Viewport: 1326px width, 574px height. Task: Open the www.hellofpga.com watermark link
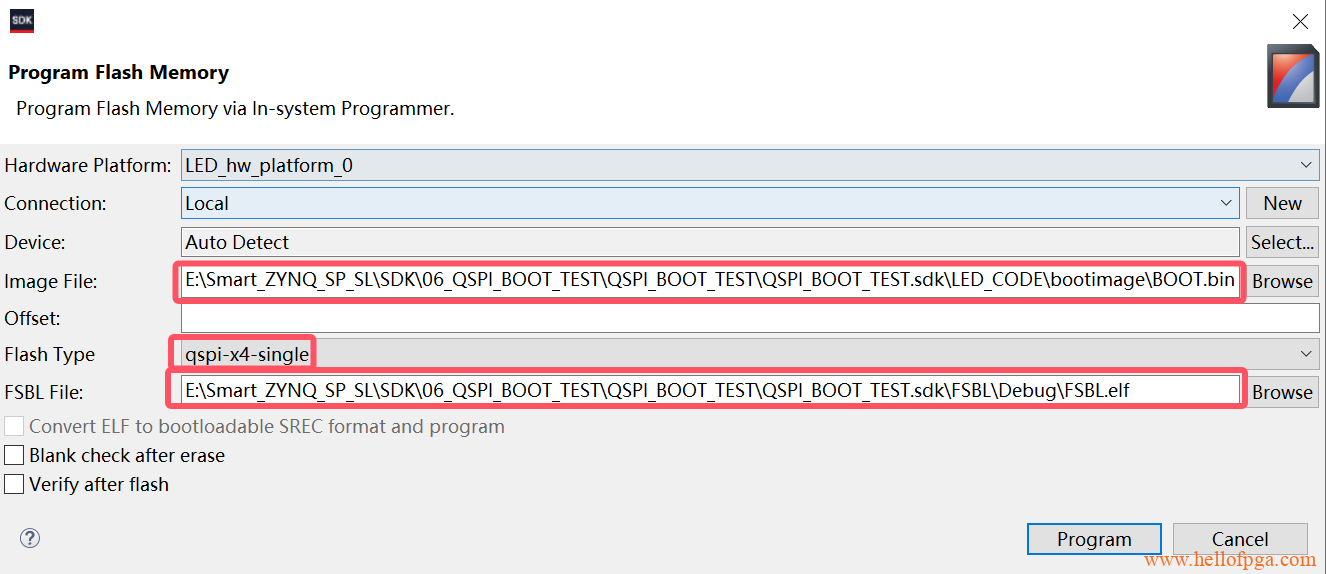1230,560
